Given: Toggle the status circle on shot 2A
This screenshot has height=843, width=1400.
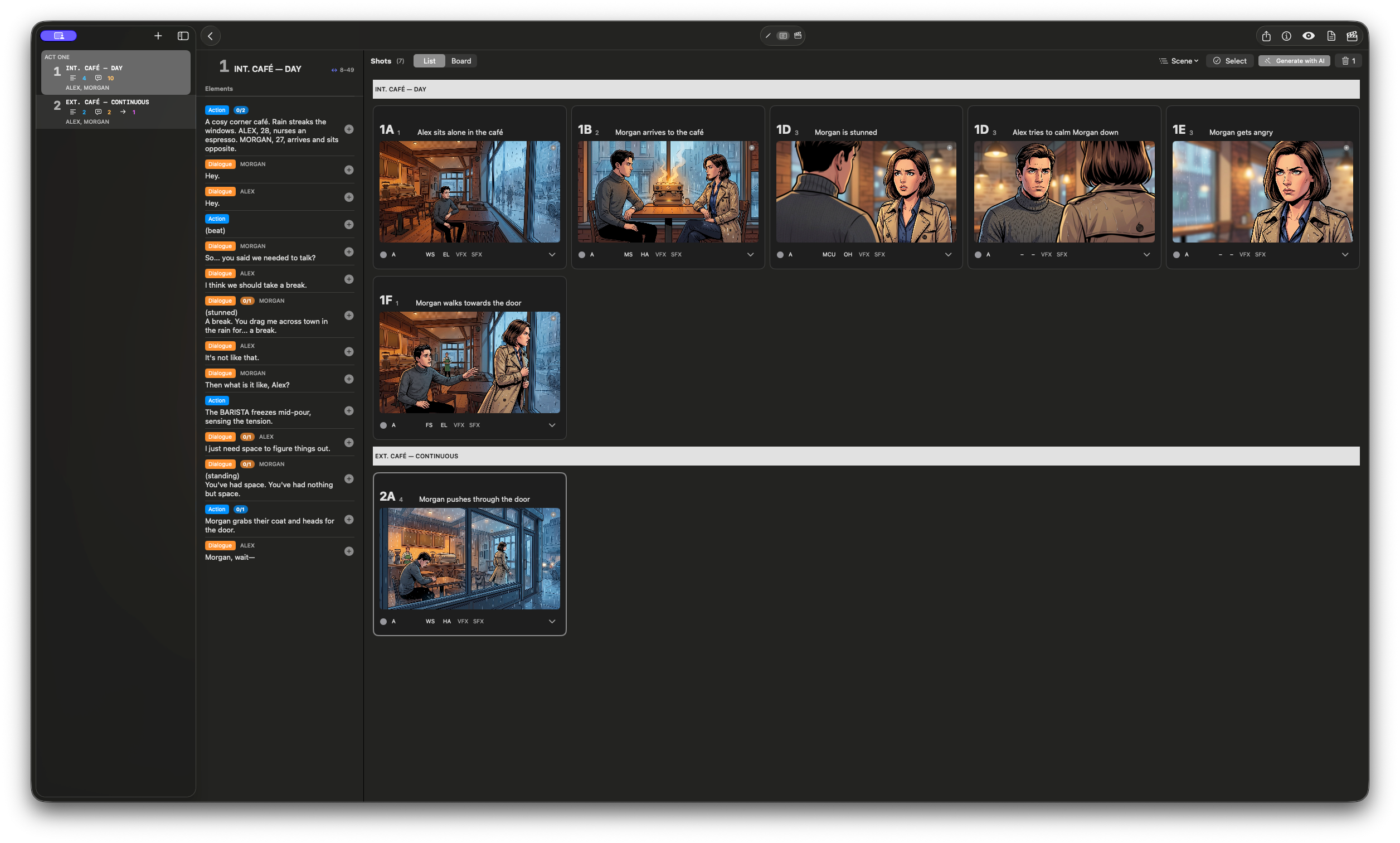Looking at the screenshot, I should [383, 622].
